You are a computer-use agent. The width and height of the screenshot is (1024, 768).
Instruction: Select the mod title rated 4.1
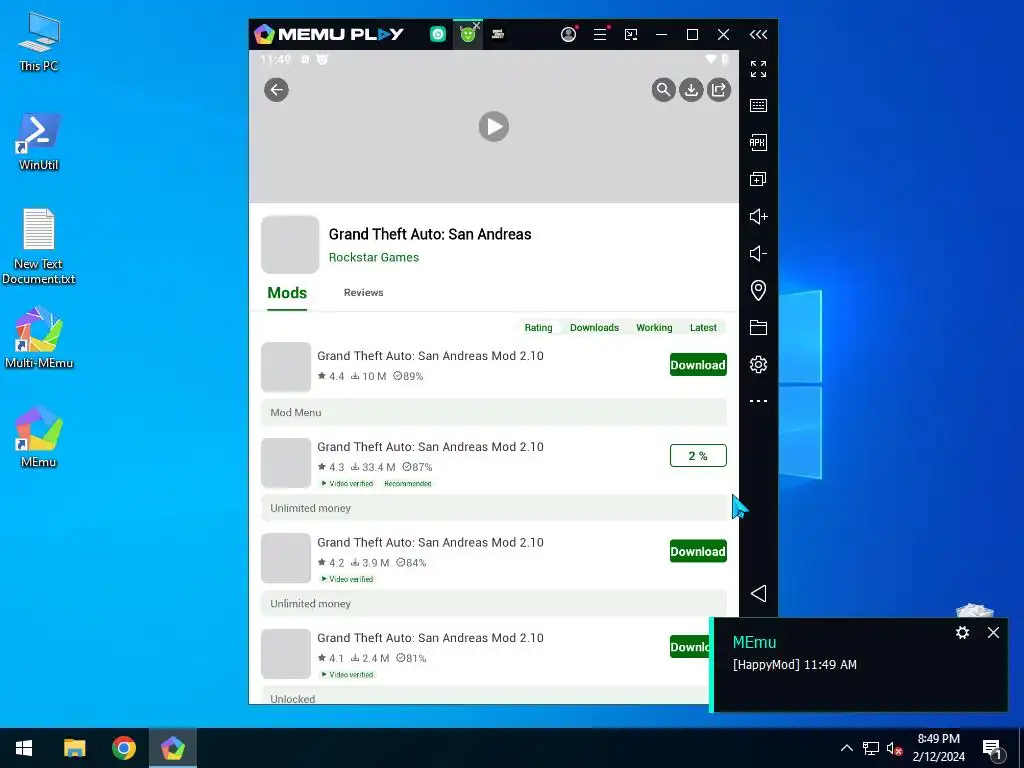click(x=430, y=638)
